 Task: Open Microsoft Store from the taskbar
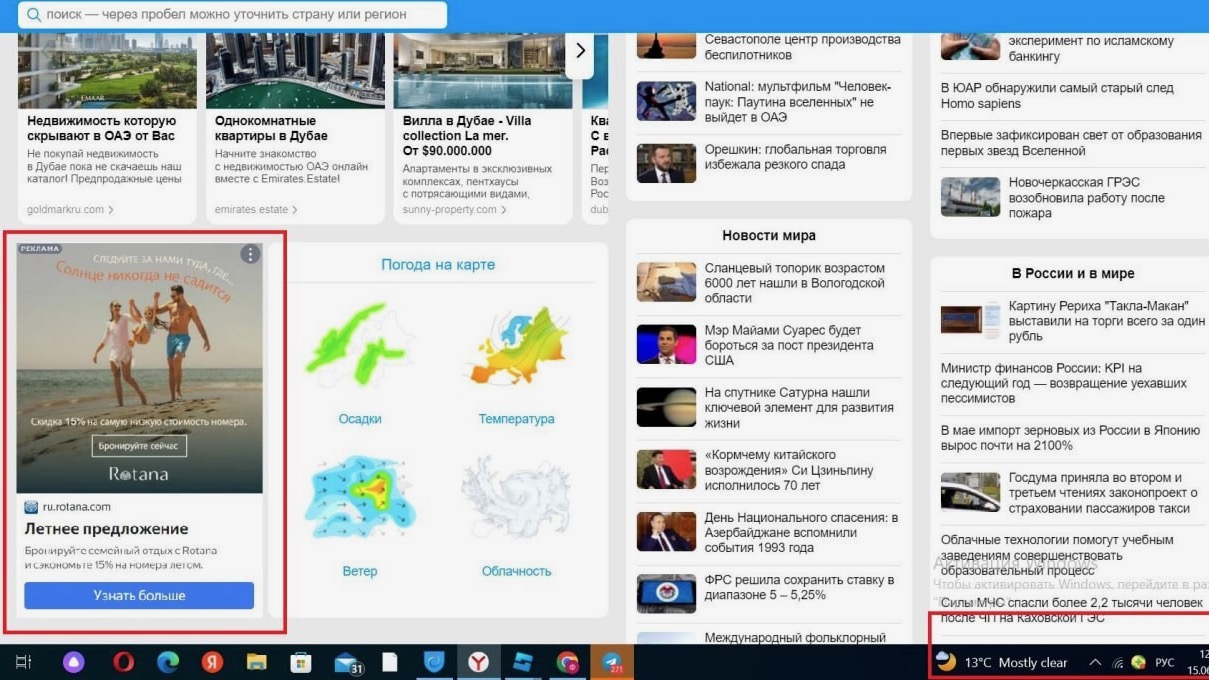coord(300,662)
